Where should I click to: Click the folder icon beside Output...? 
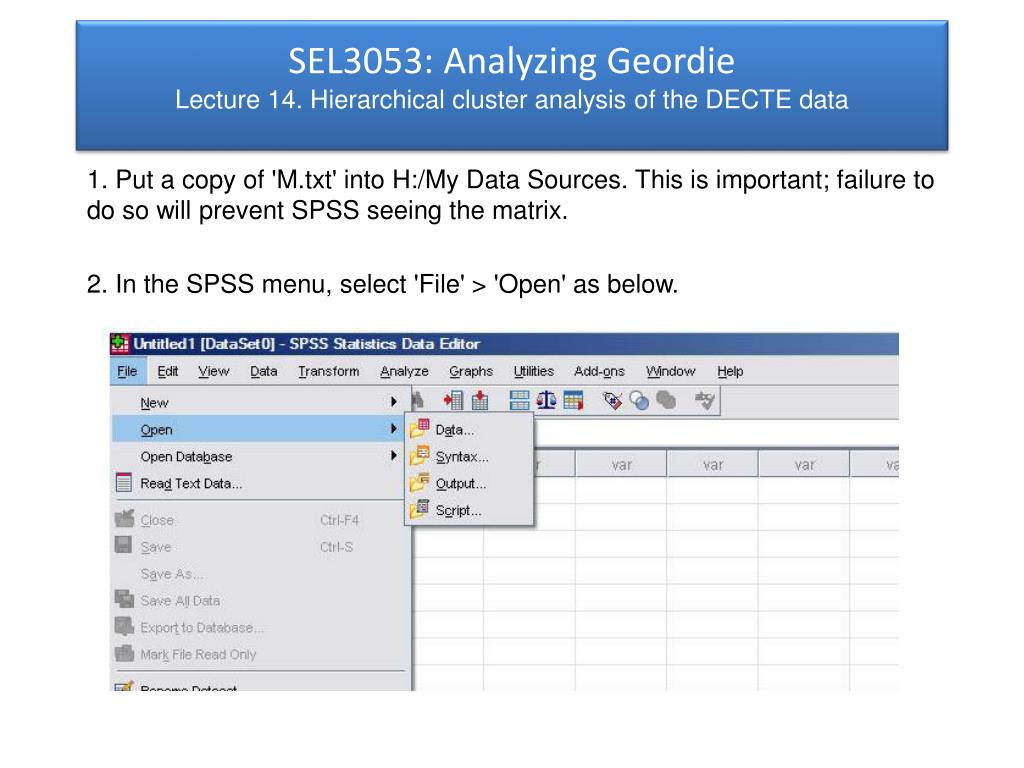point(419,483)
